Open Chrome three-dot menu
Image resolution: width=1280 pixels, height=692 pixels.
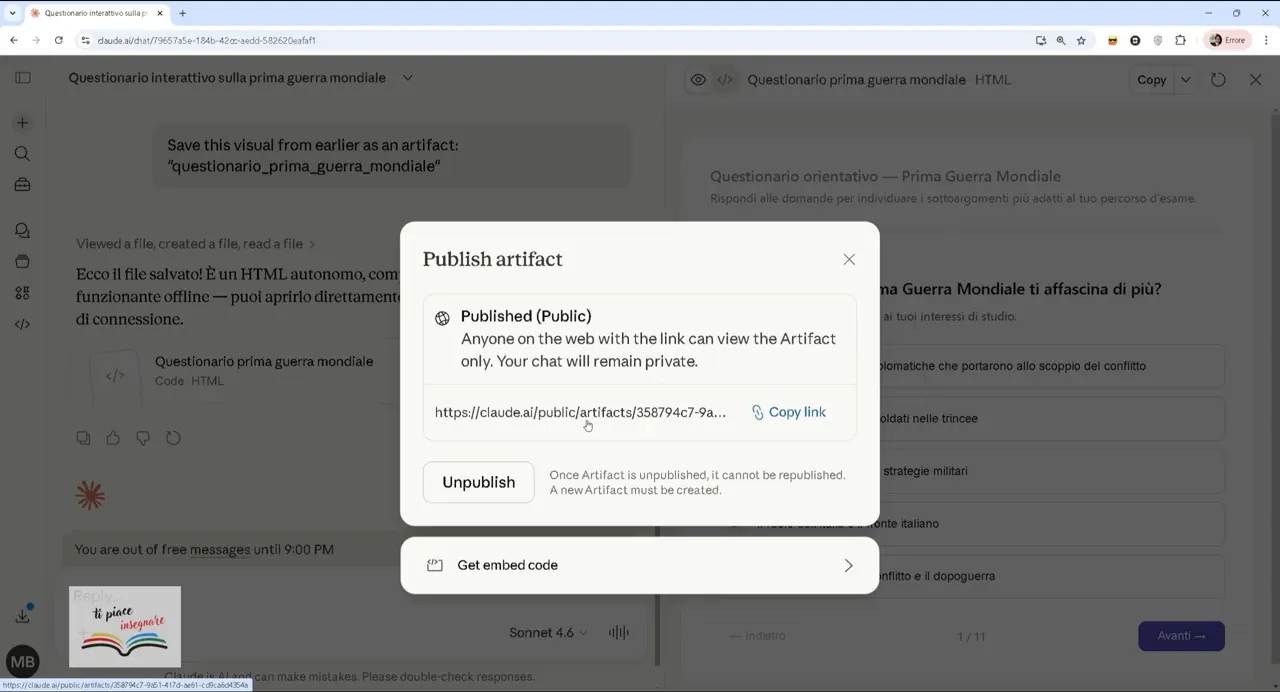click(1267, 40)
